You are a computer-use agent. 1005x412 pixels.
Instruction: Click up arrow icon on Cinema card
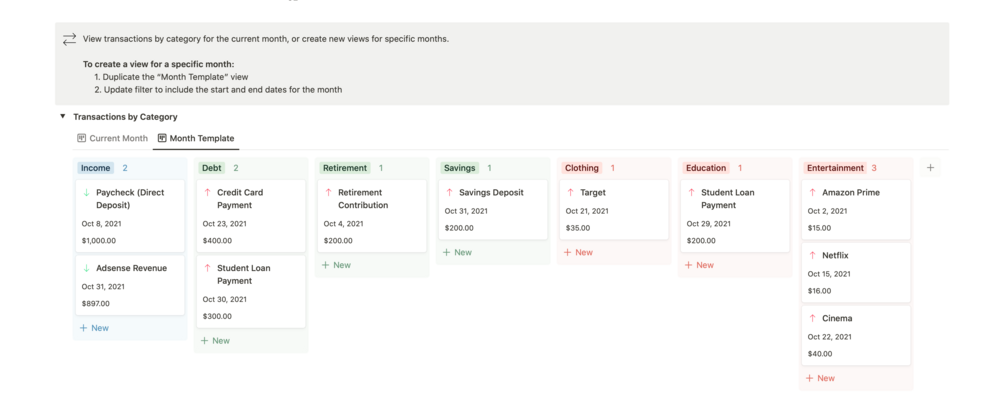[812, 318]
